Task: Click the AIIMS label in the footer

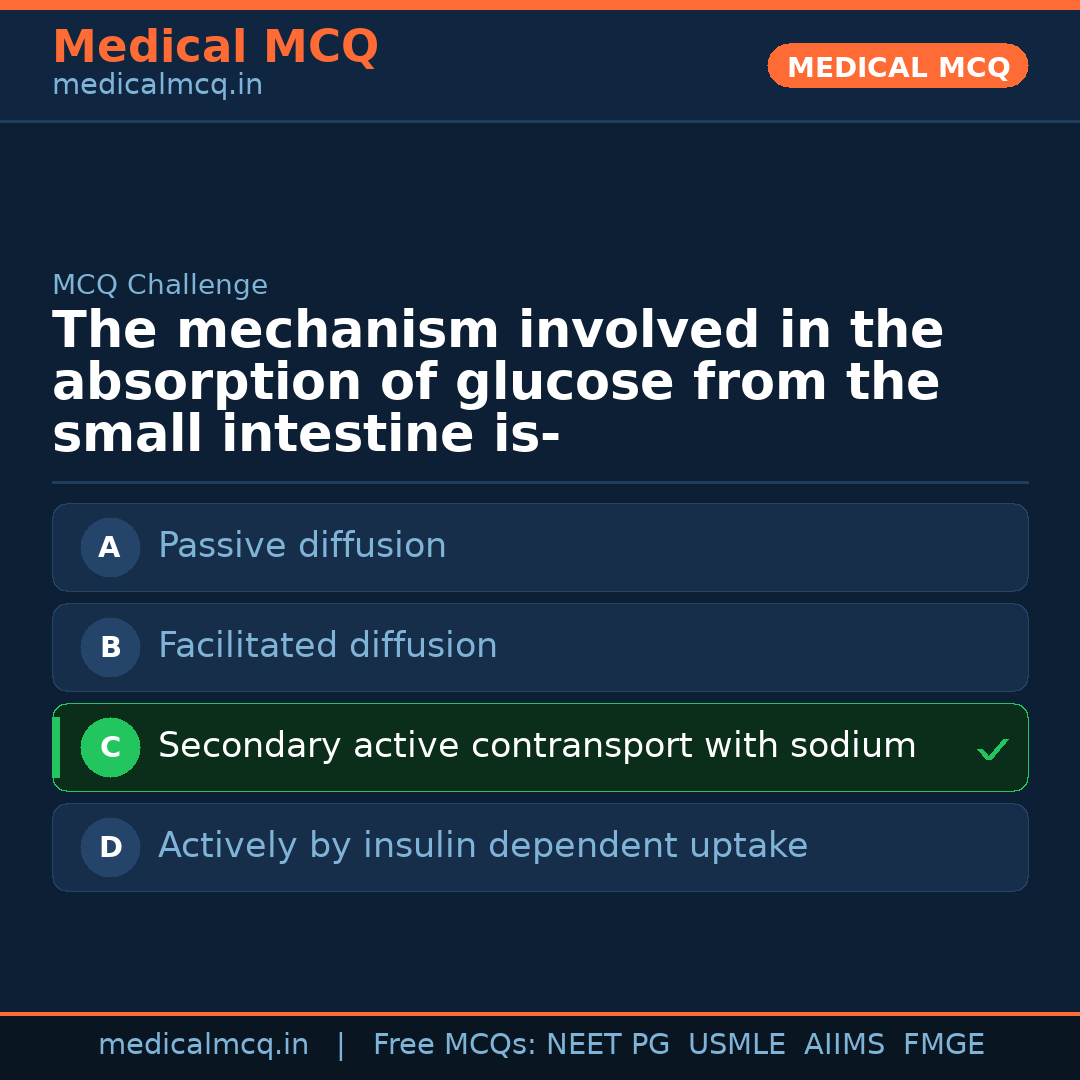Action: 844,1045
